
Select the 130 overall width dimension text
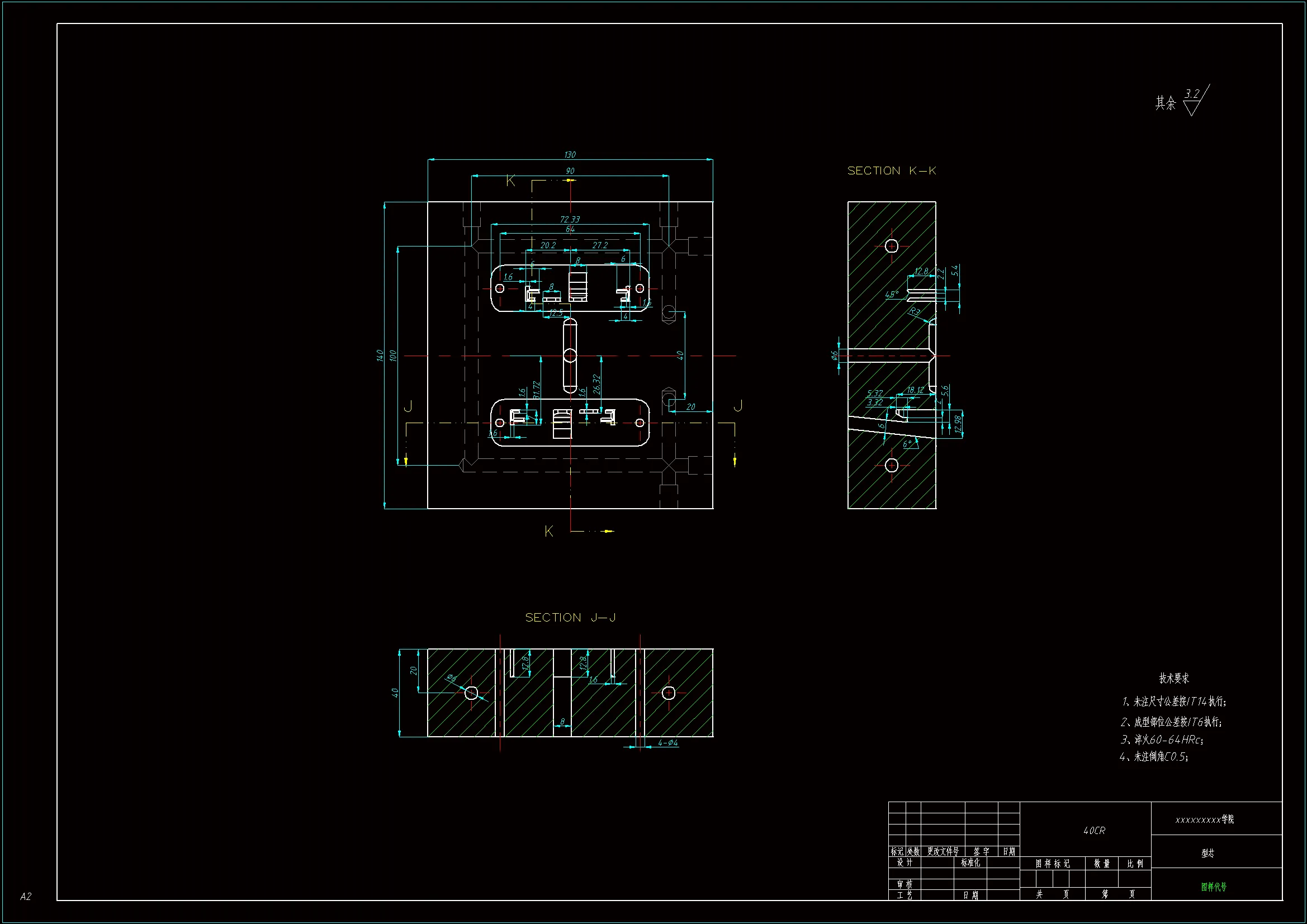pos(570,155)
